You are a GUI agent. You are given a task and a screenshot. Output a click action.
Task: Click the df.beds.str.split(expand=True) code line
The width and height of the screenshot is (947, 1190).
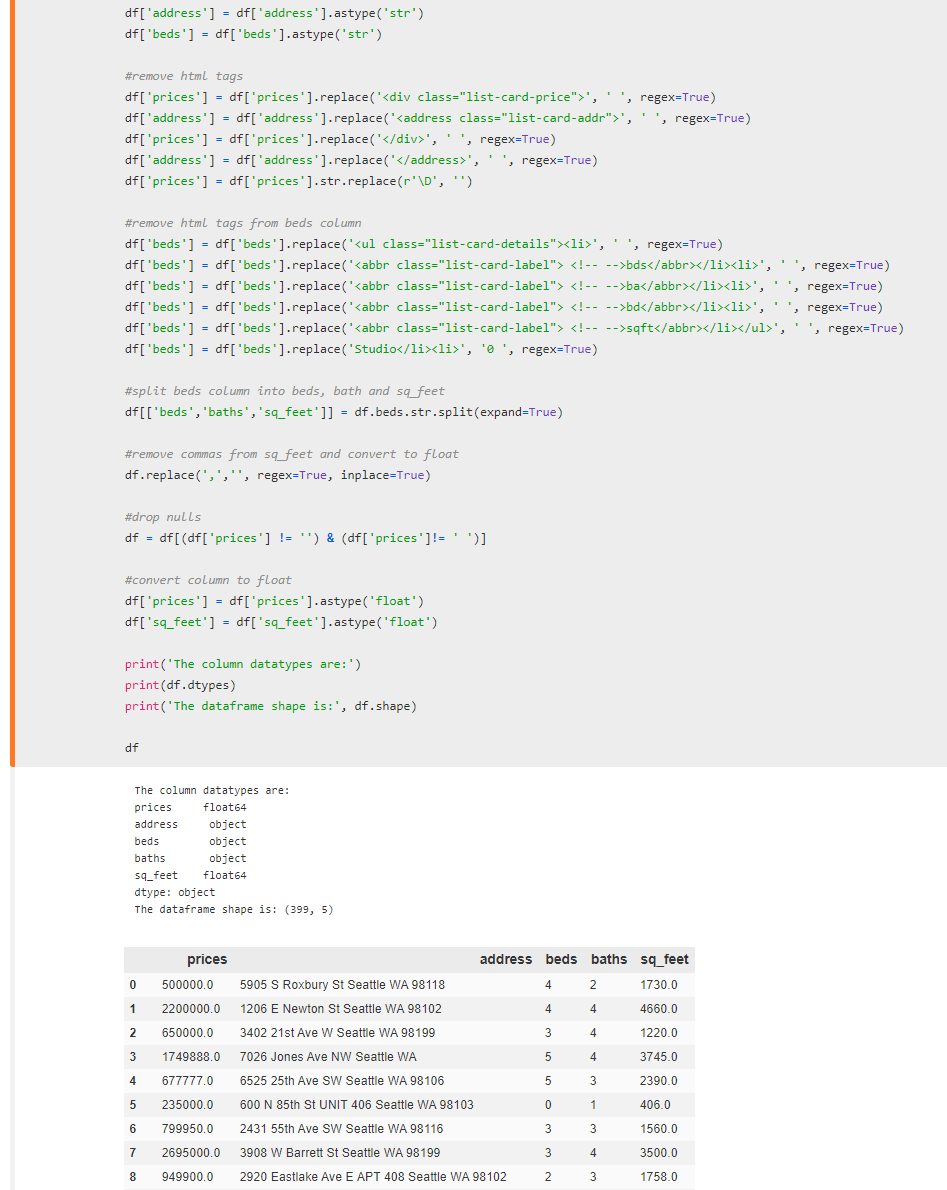344,412
